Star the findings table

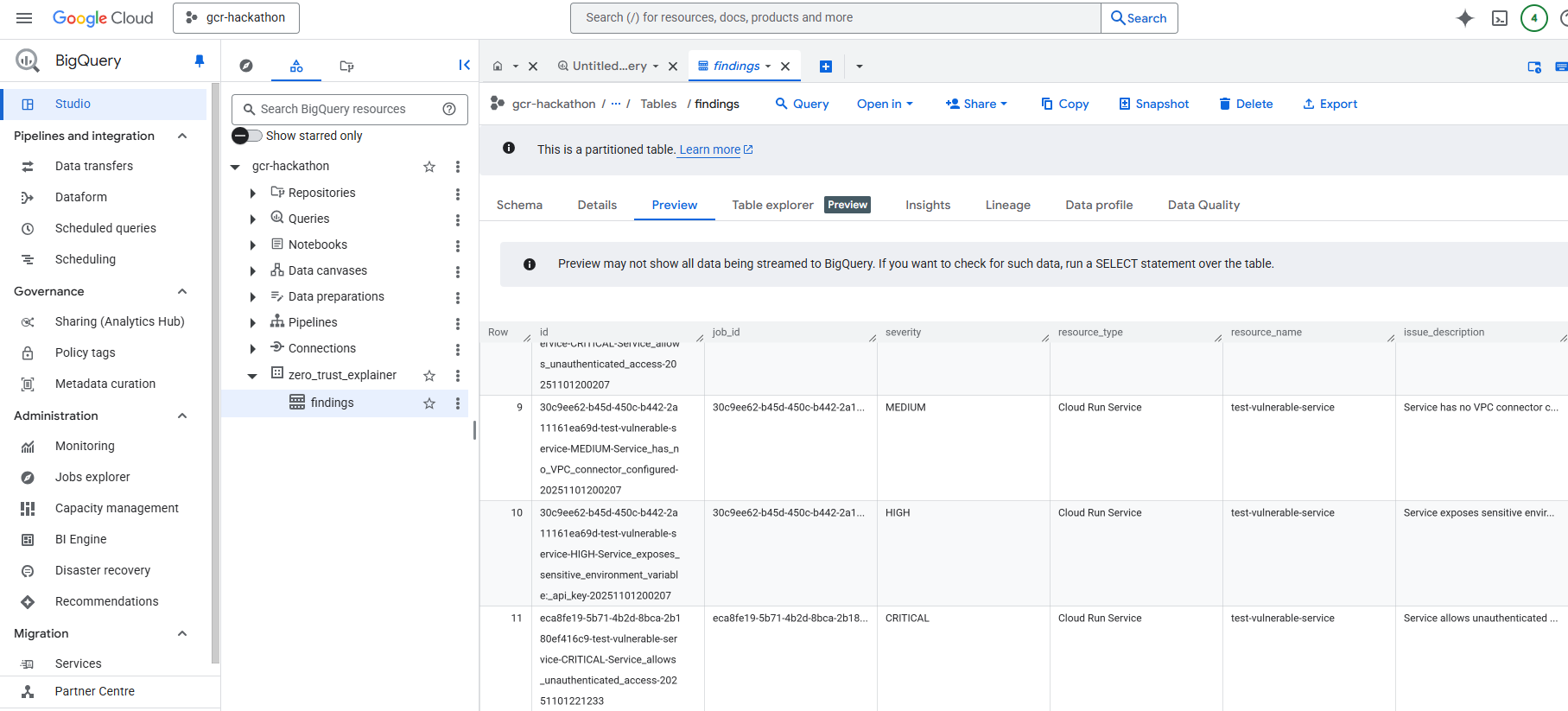tap(429, 403)
